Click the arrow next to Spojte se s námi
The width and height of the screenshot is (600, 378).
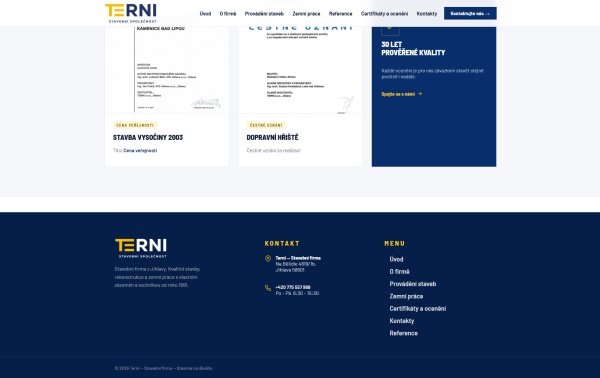(420, 94)
